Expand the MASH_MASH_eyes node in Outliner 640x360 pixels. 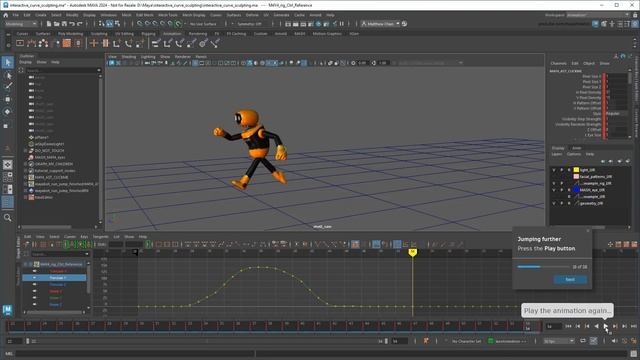[x=26, y=157]
